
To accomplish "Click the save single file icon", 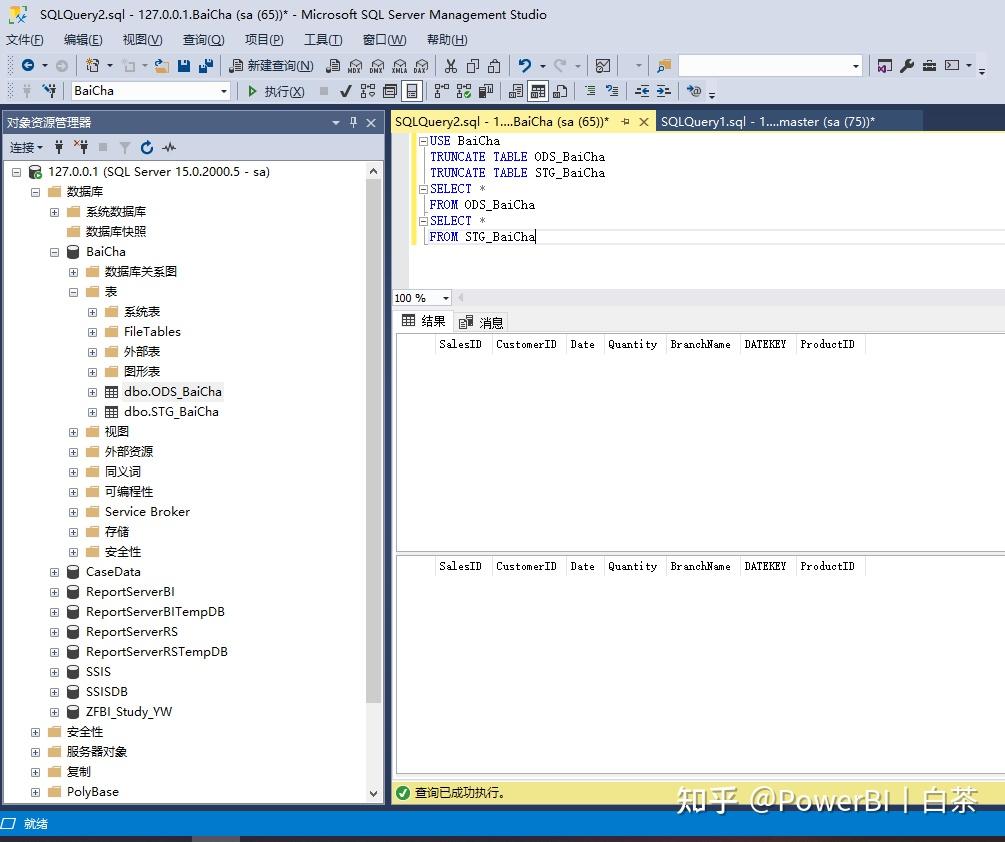I will point(184,65).
